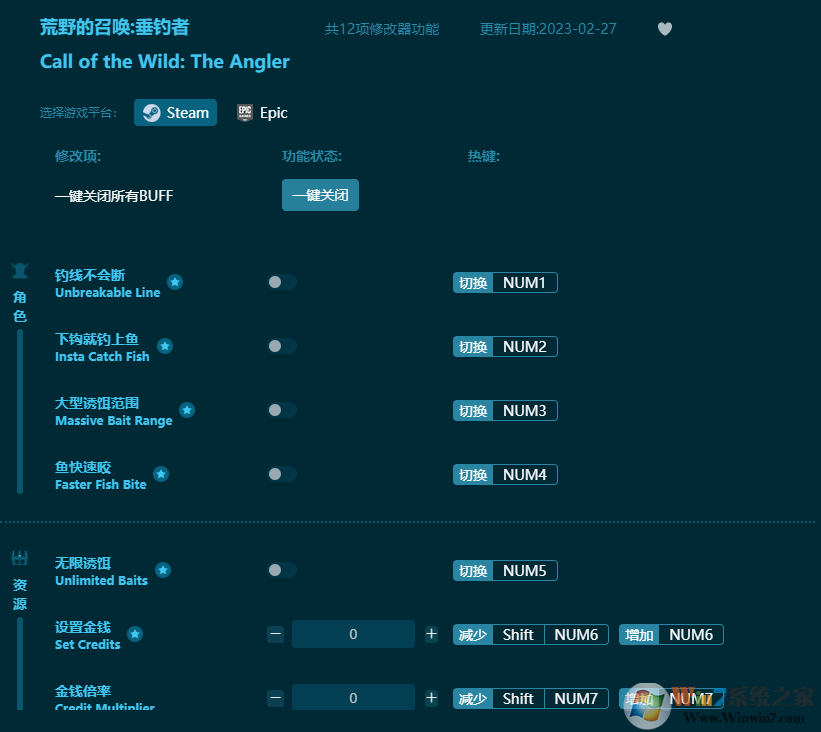Click the 角色 character section icon

20,271
